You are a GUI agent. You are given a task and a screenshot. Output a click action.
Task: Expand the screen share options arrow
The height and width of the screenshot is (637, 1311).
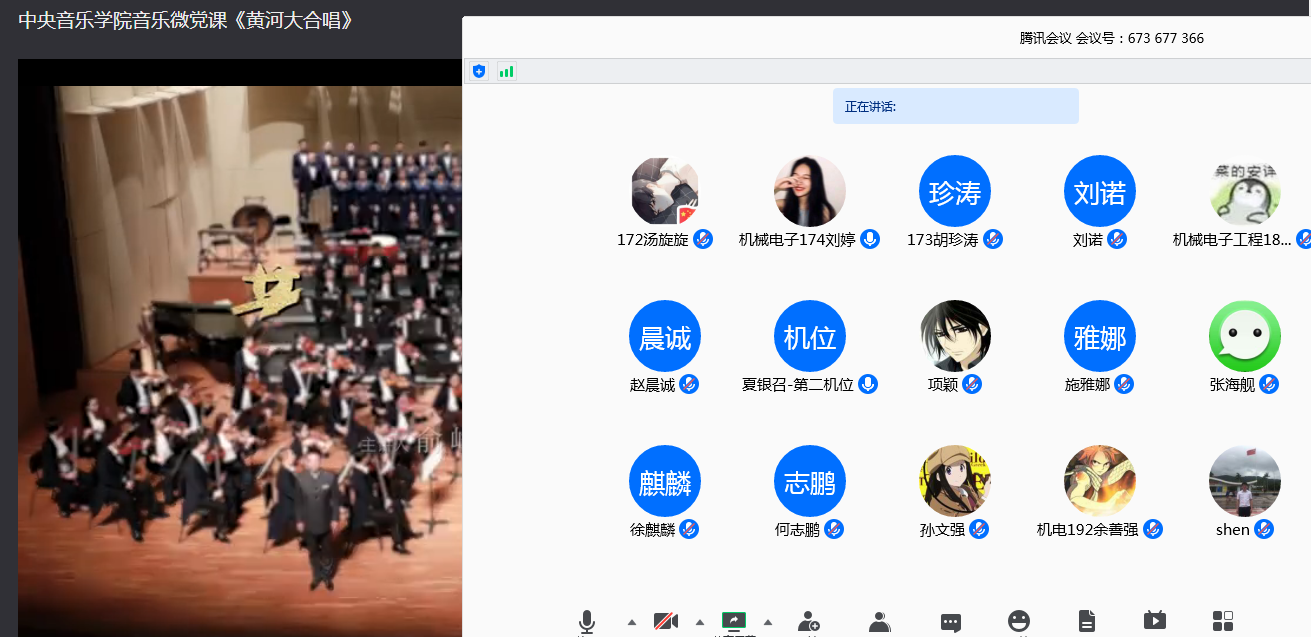(x=768, y=623)
